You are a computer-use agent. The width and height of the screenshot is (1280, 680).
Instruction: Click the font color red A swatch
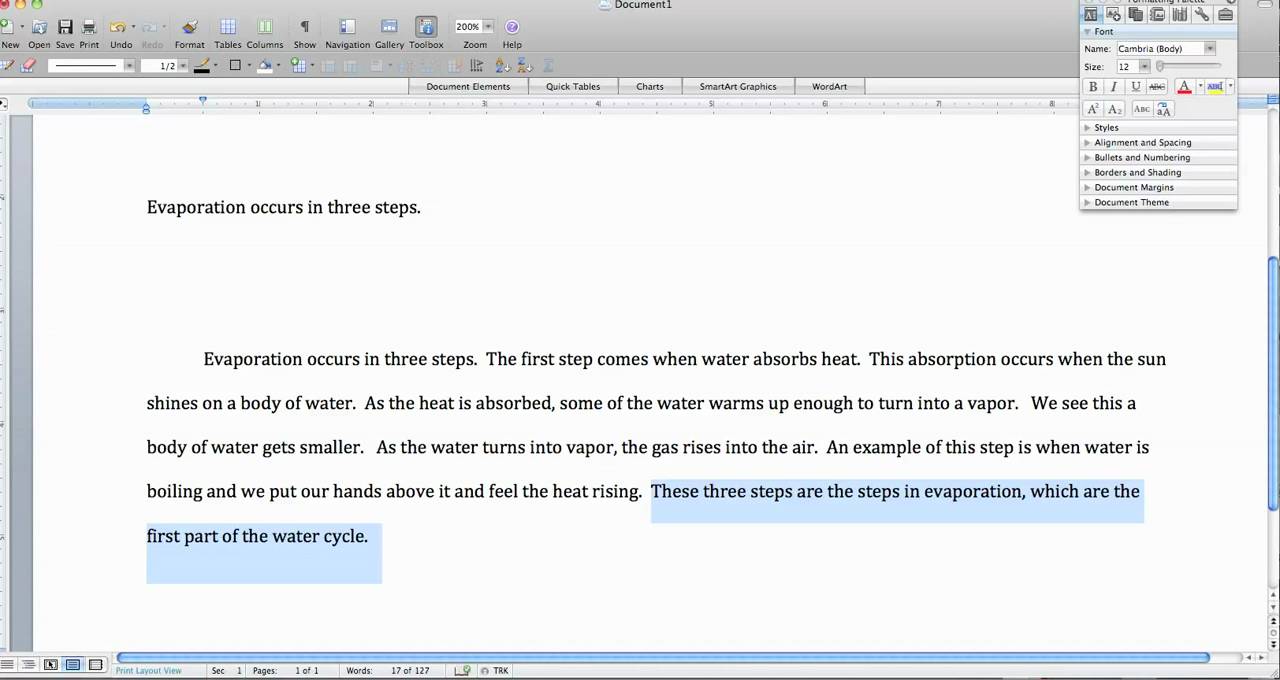pos(1184,87)
